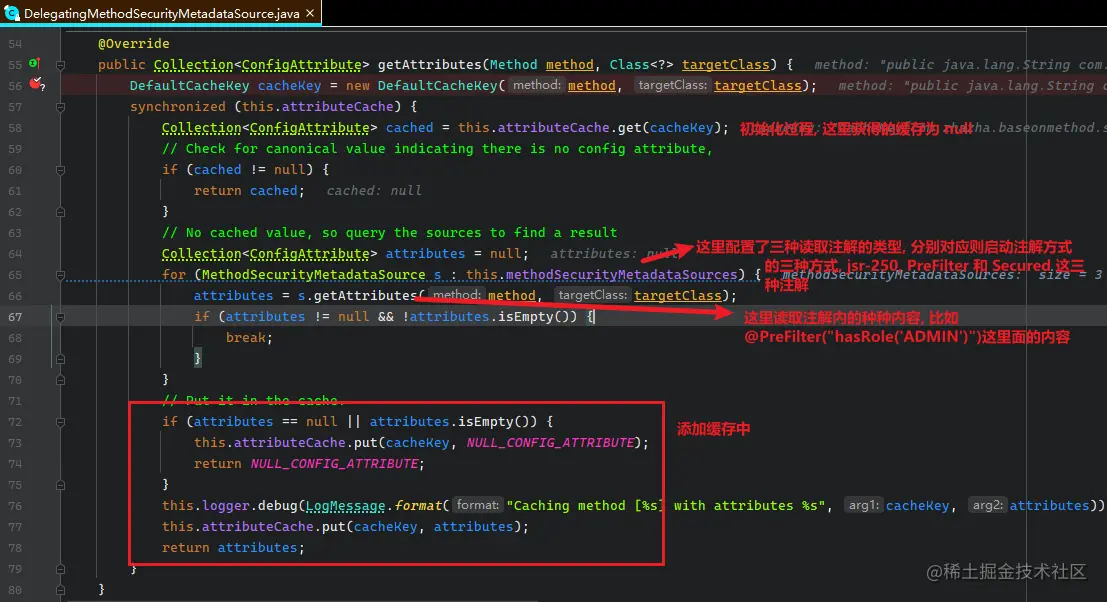Click the fold end marker on line 79
Screen dimensions: 1107x602
60,569
